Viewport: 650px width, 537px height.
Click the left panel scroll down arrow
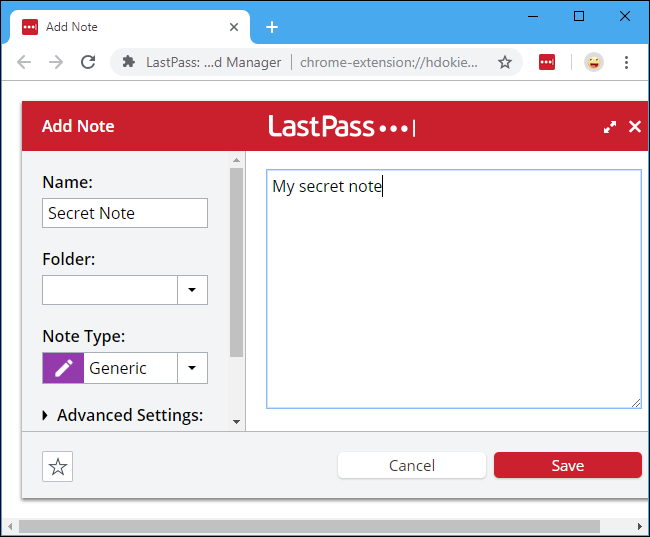237,422
